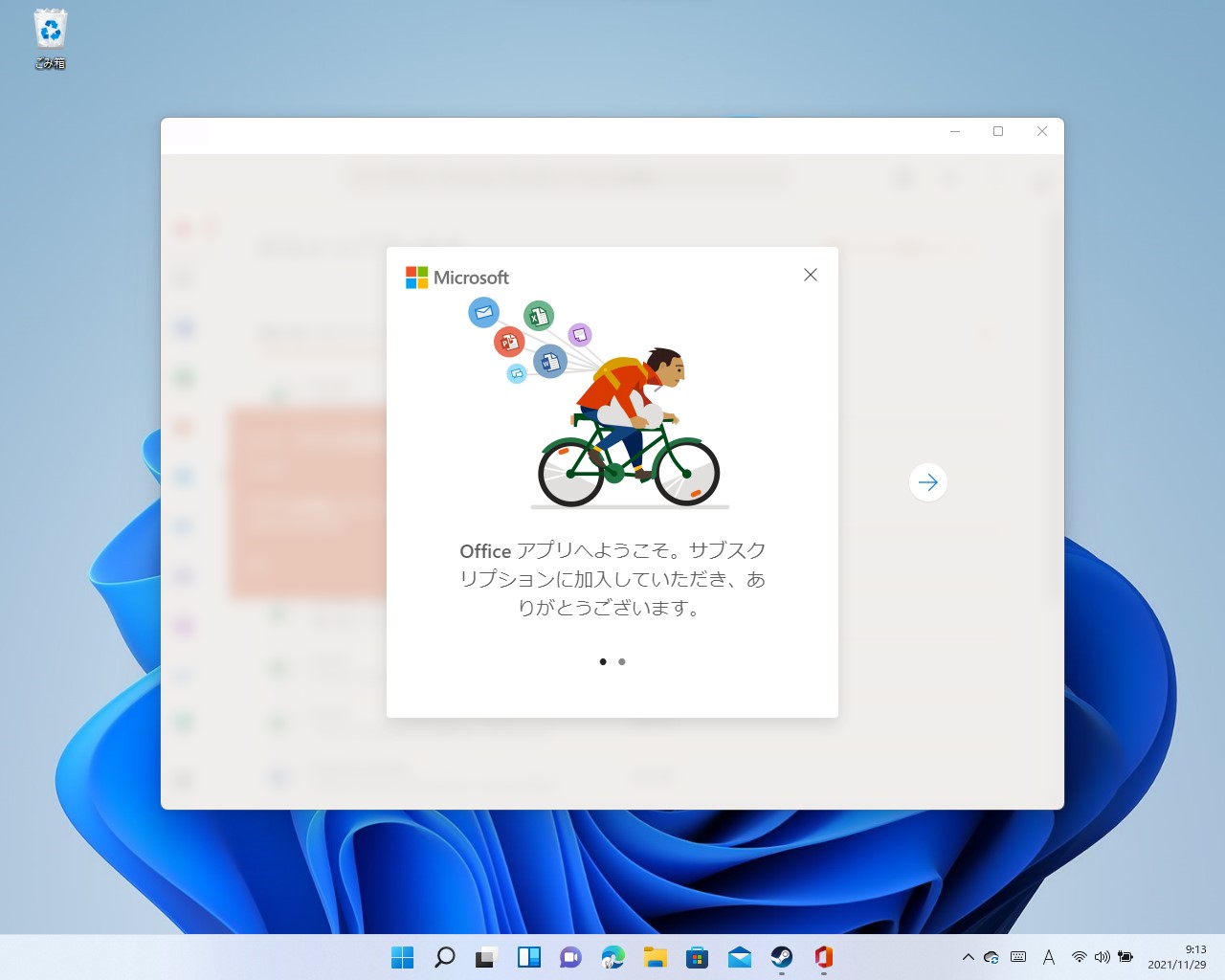This screenshot has width=1225, height=980.
Task: Open the Start menu
Action: point(402,956)
